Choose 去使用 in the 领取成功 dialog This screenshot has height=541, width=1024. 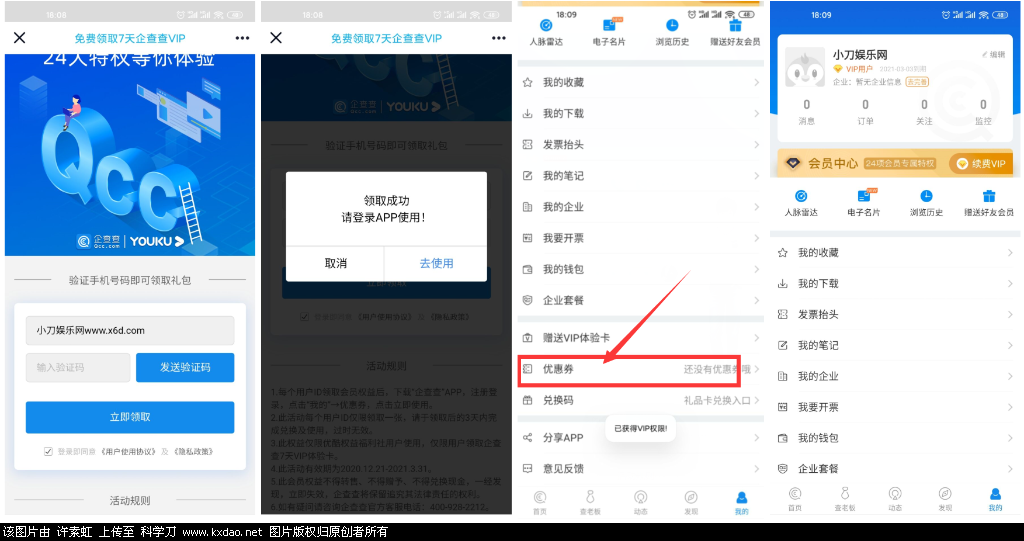click(436, 263)
